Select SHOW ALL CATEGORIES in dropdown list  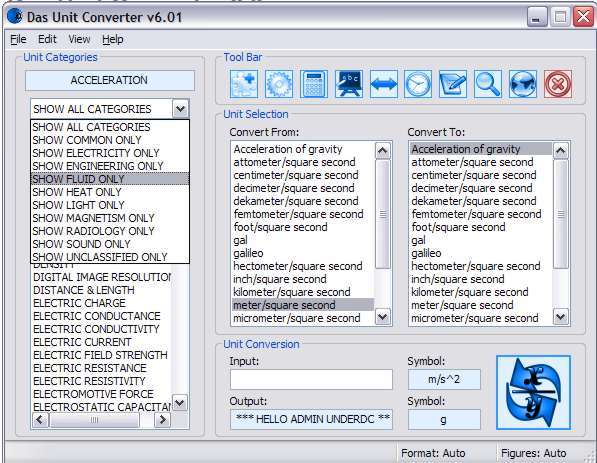coord(110,127)
